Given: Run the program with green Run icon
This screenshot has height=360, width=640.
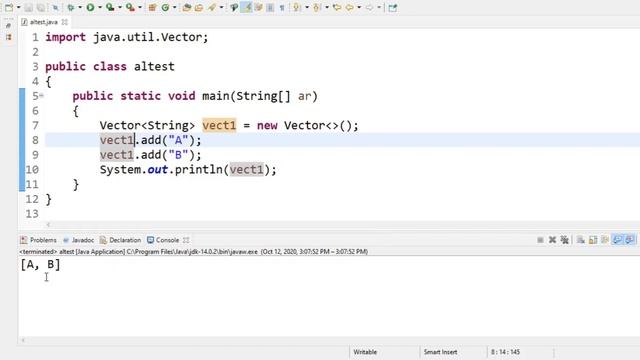Looking at the screenshot, I should (x=90, y=7).
